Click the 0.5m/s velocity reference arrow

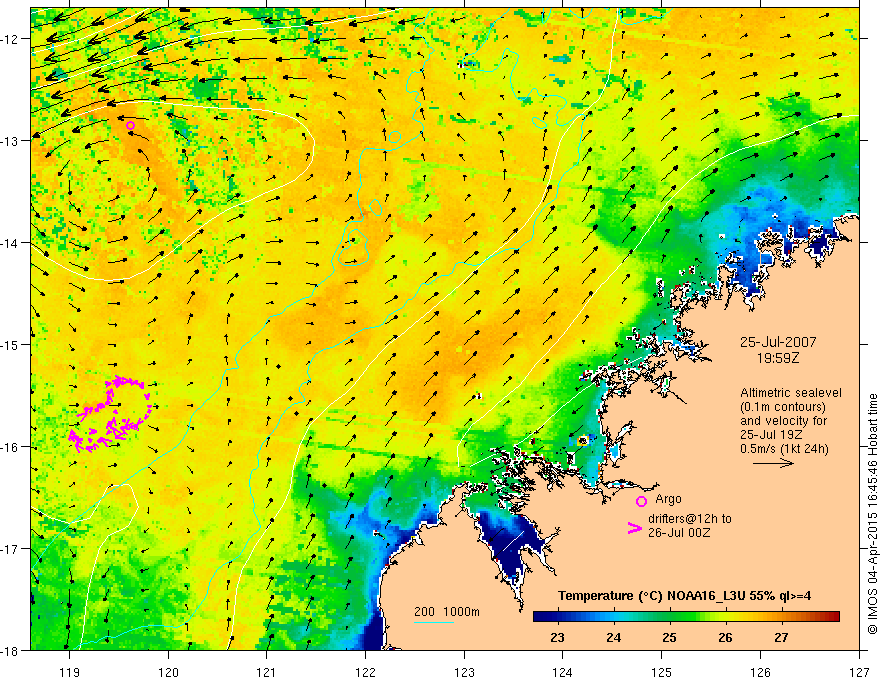773,463
